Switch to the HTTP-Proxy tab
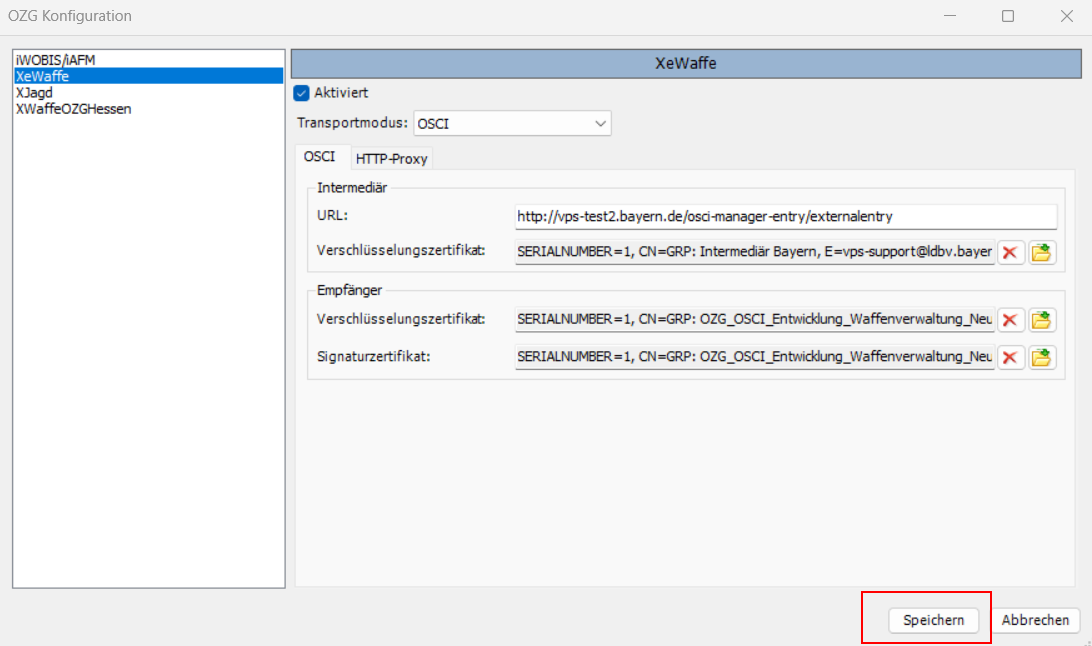The width and height of the screenshot is (1092, 646). click(391, 159)
